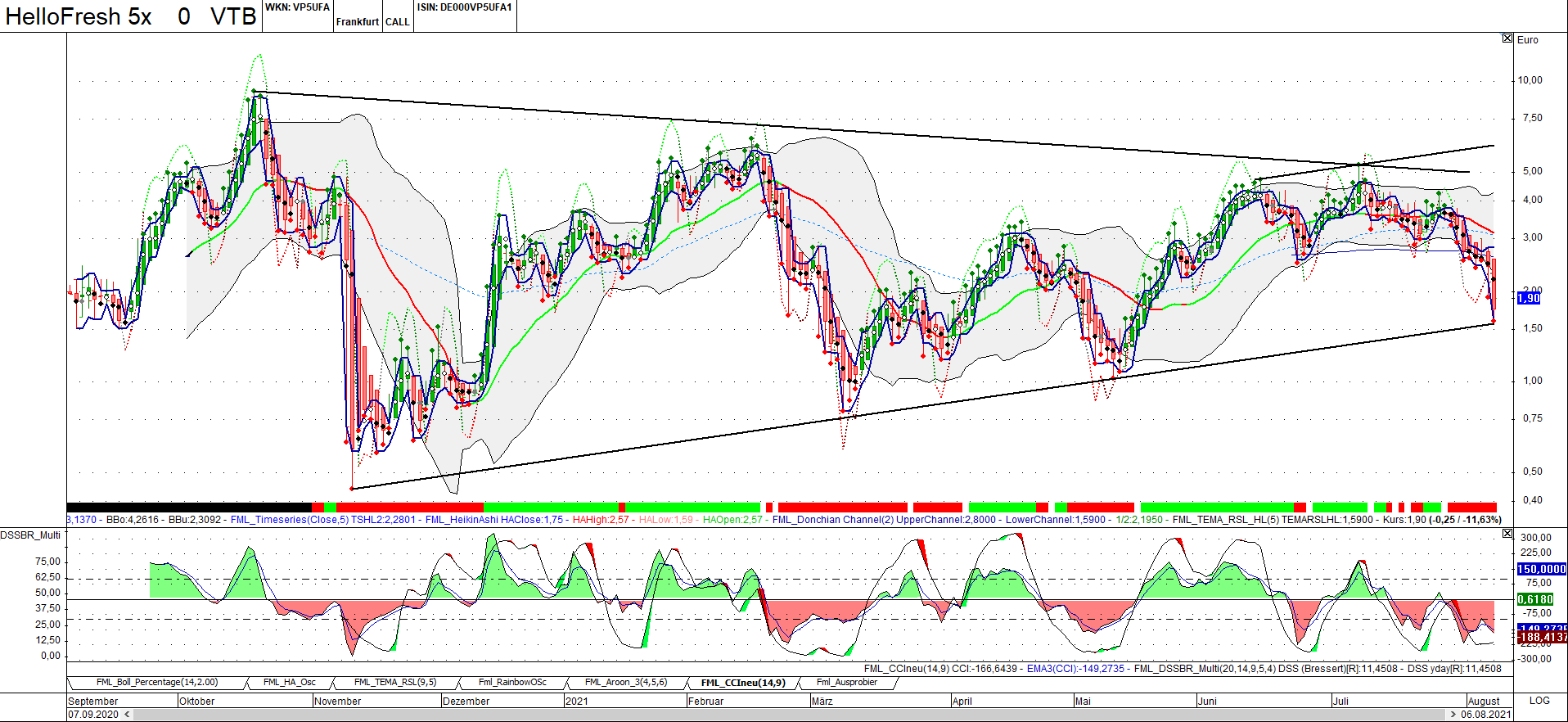Image resolution: width=1568 pixels, height=722 pixels.
Task: Click the scrollbar left arrow beside 07.09.2020
Action: point(127,715)
